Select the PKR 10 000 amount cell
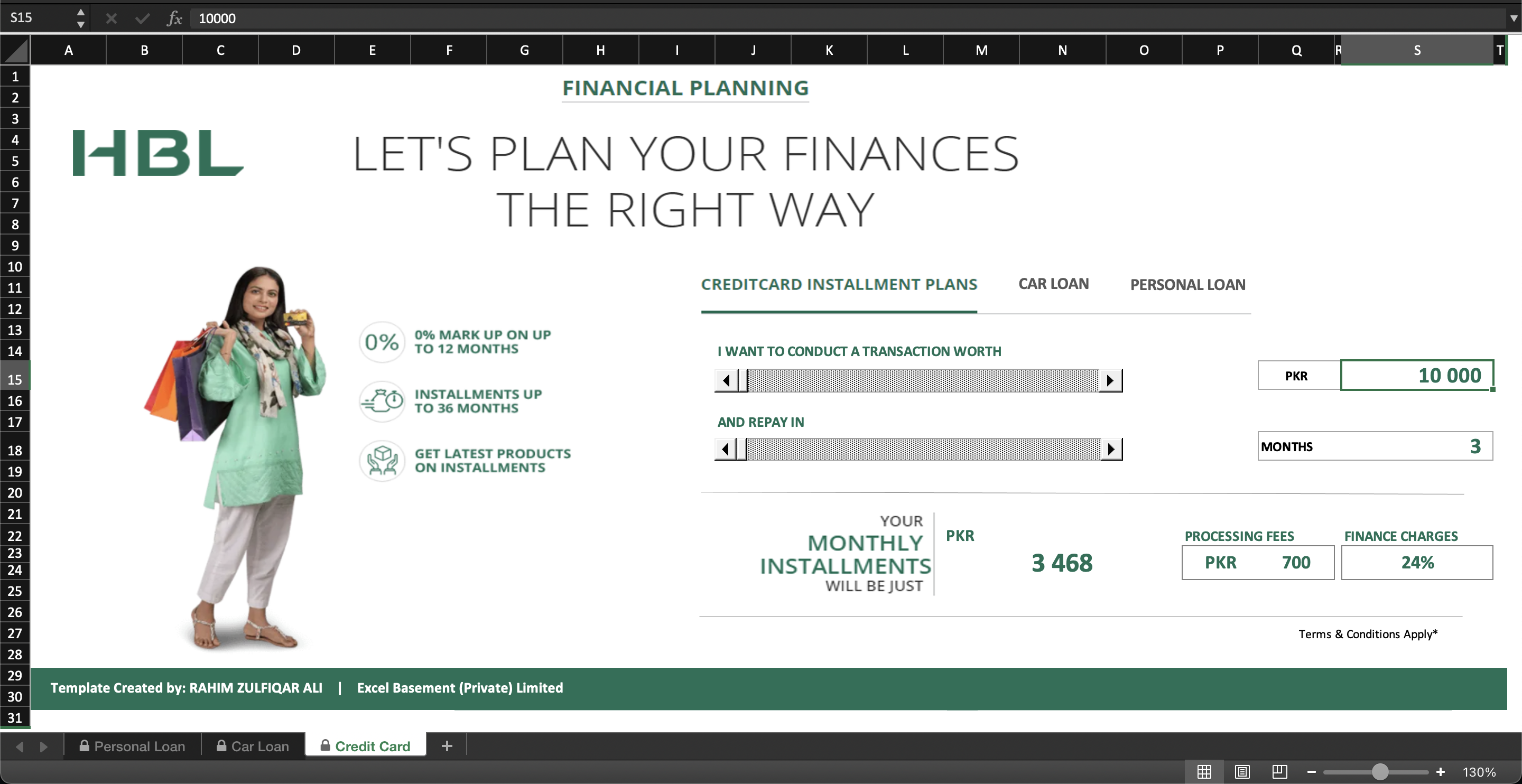 [1417, 375]
